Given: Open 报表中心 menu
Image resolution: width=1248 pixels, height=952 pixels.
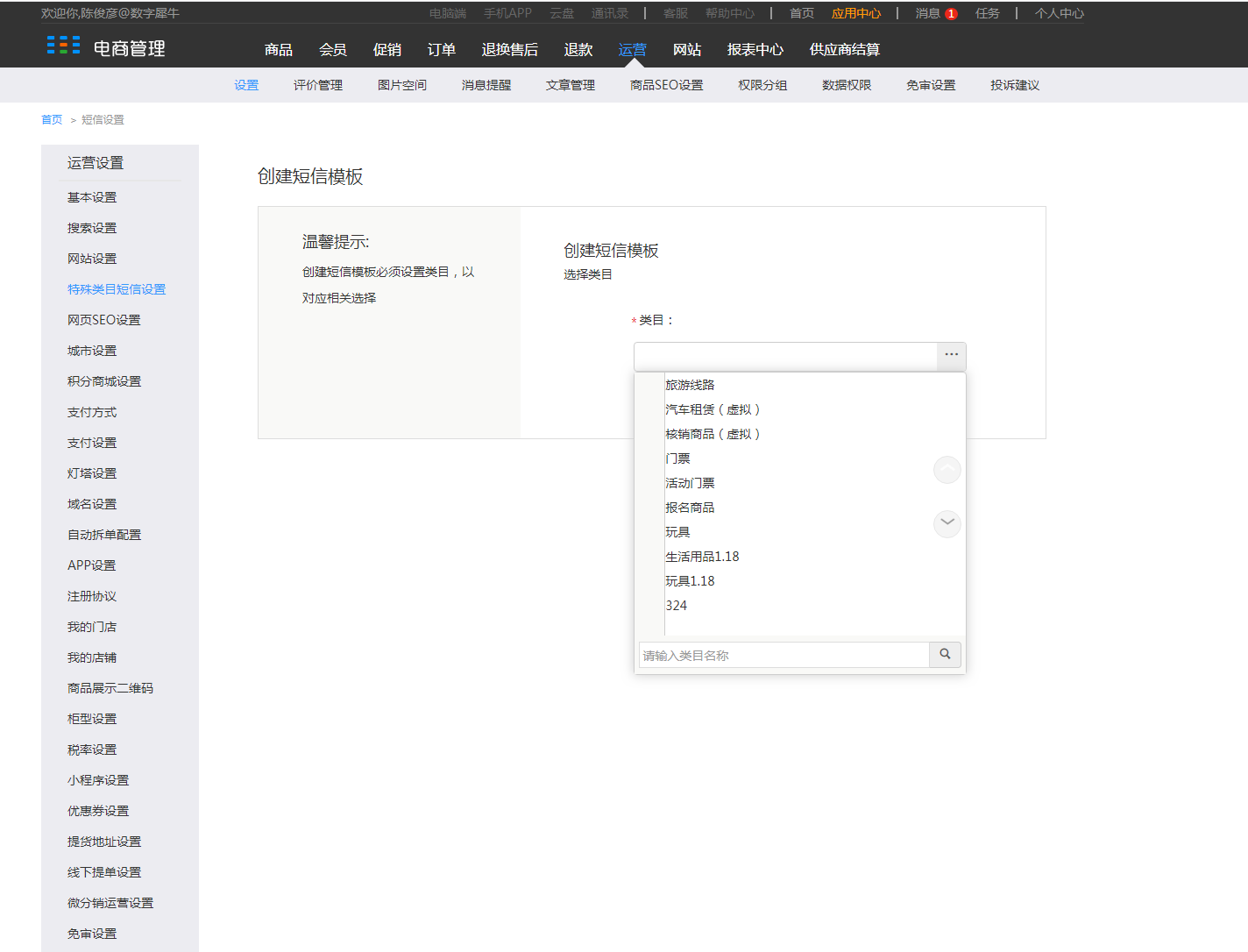Looking at the screenshot, I should tap(755, 49).
